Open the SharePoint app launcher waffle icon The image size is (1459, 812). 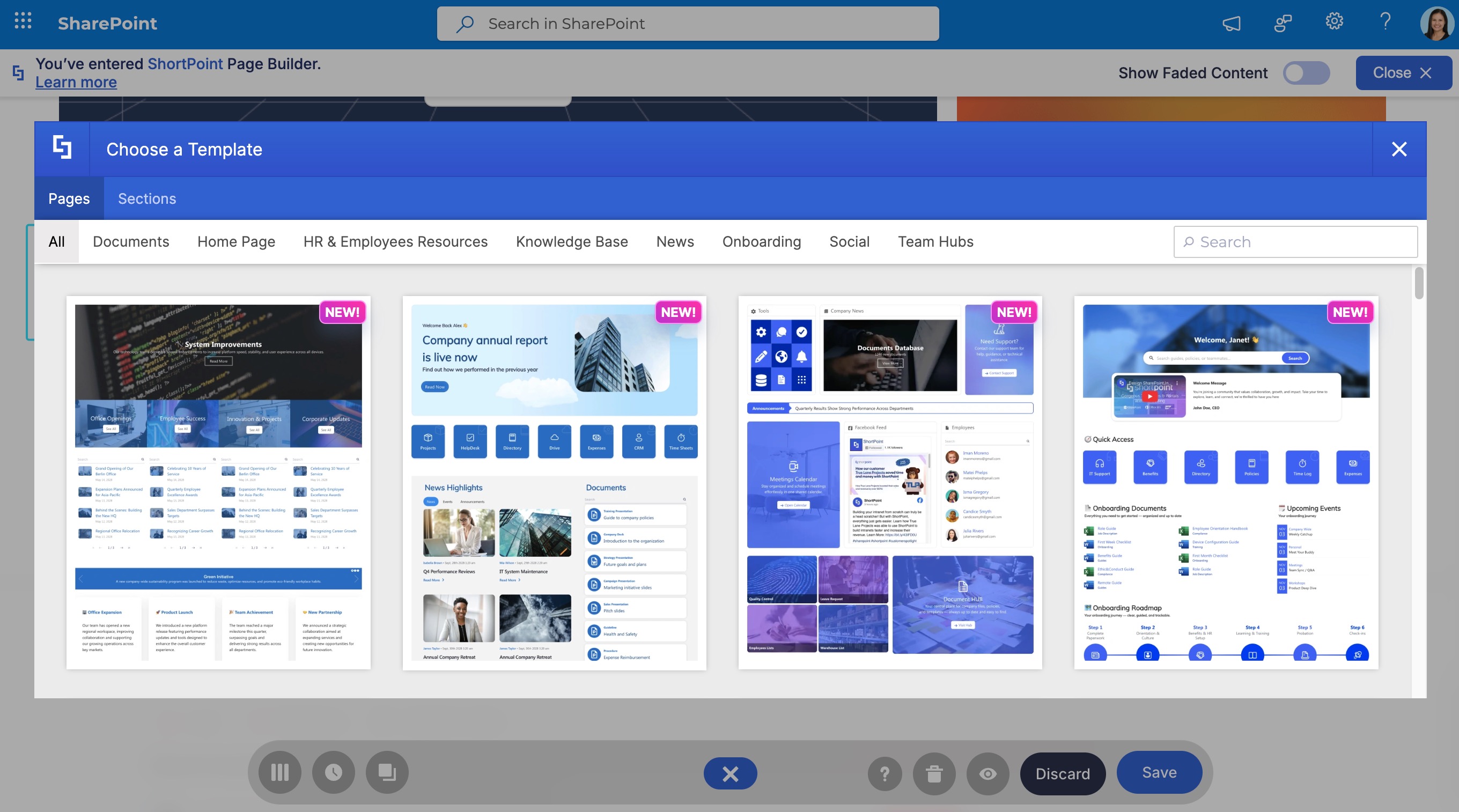(23, 23)
